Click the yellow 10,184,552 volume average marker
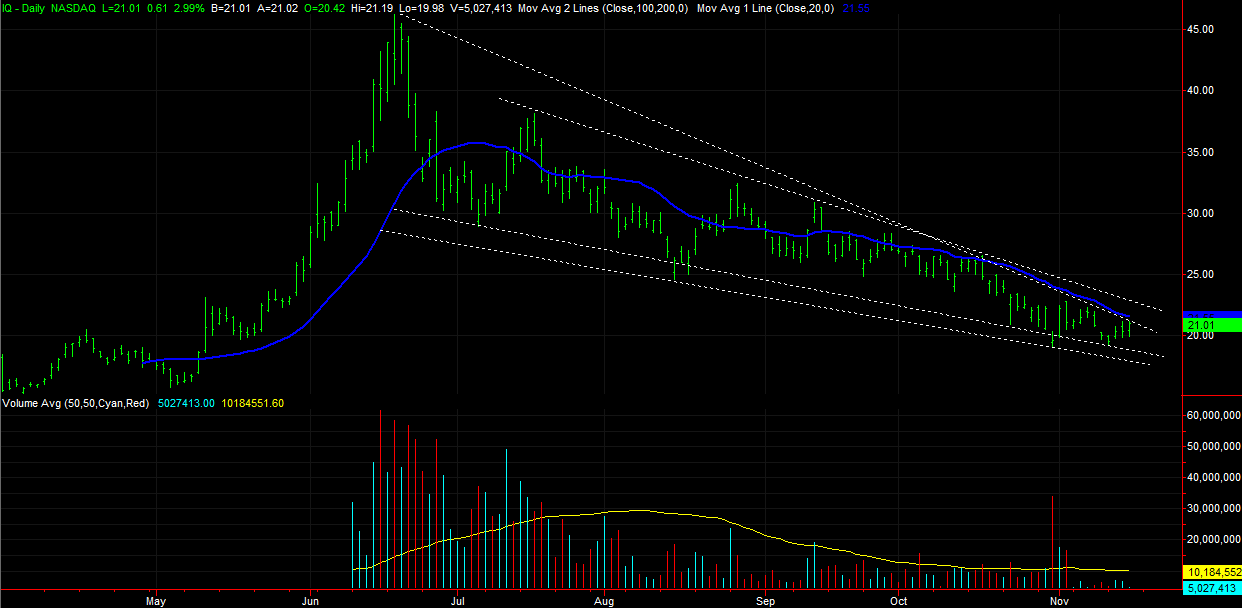 1212,571
